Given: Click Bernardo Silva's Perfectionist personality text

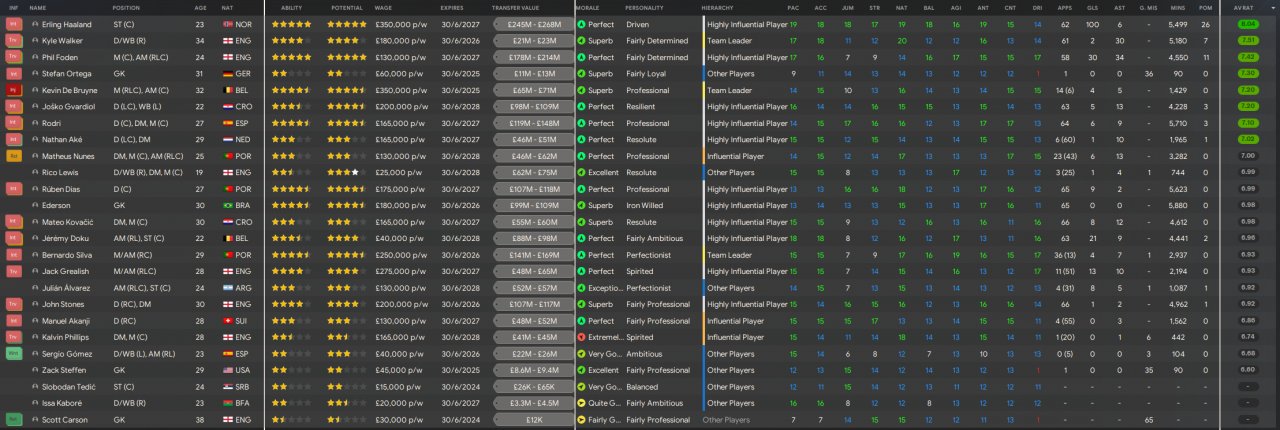Looking at the screenshot, I should pos(648,255).
